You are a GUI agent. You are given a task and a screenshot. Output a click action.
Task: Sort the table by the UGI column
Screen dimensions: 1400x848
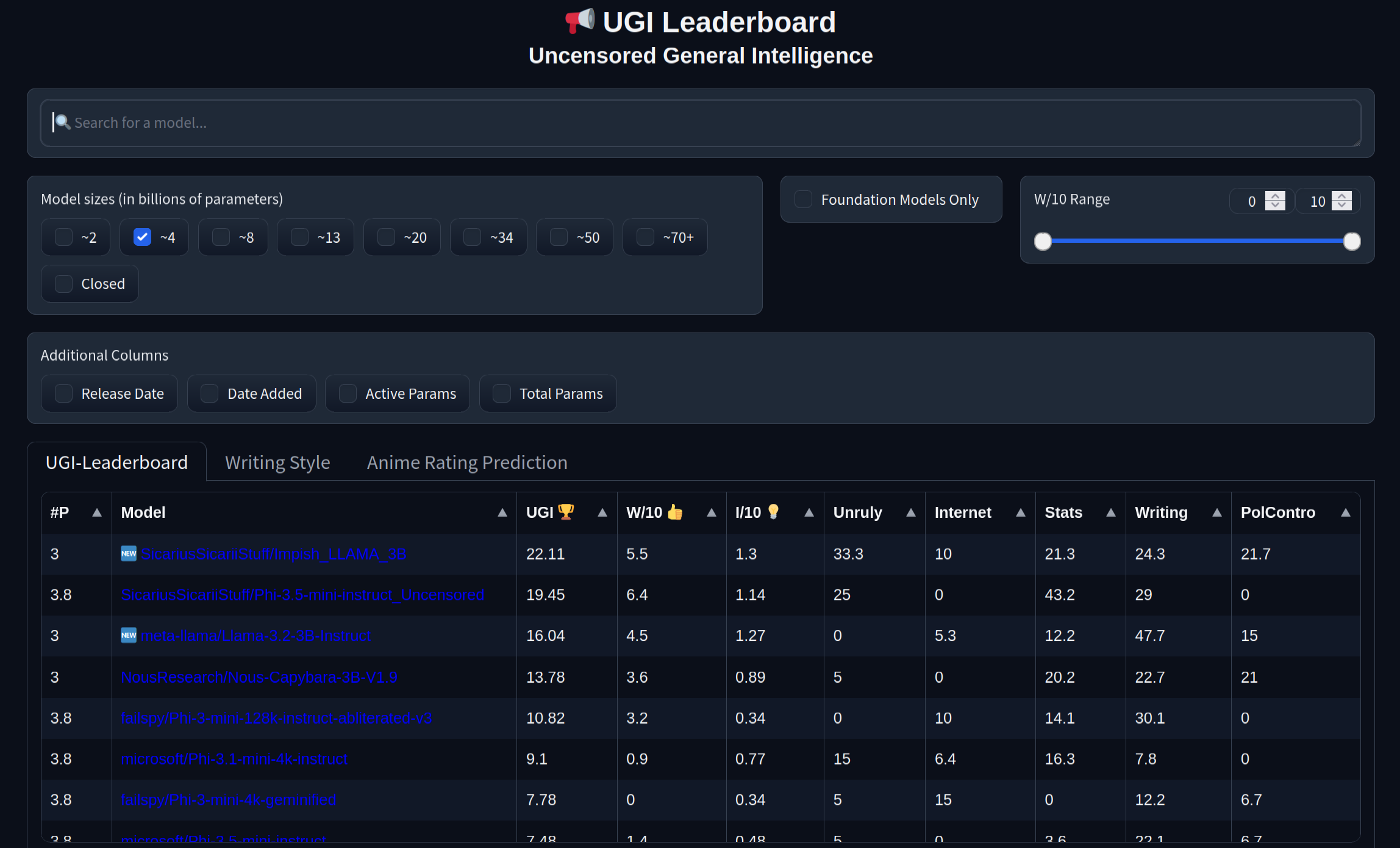(x=602, y=512)
